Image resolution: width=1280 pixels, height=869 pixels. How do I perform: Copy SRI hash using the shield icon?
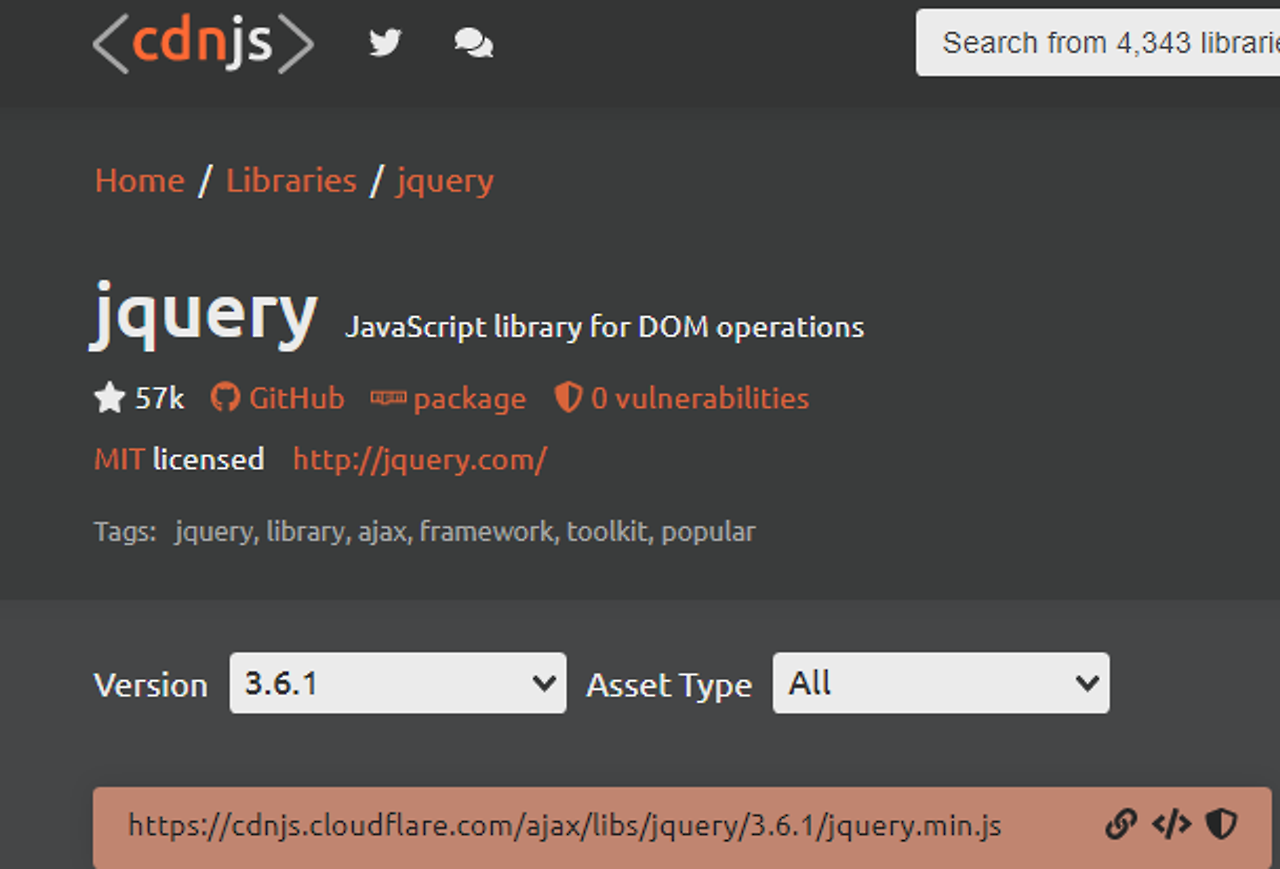pos(1221,824)
